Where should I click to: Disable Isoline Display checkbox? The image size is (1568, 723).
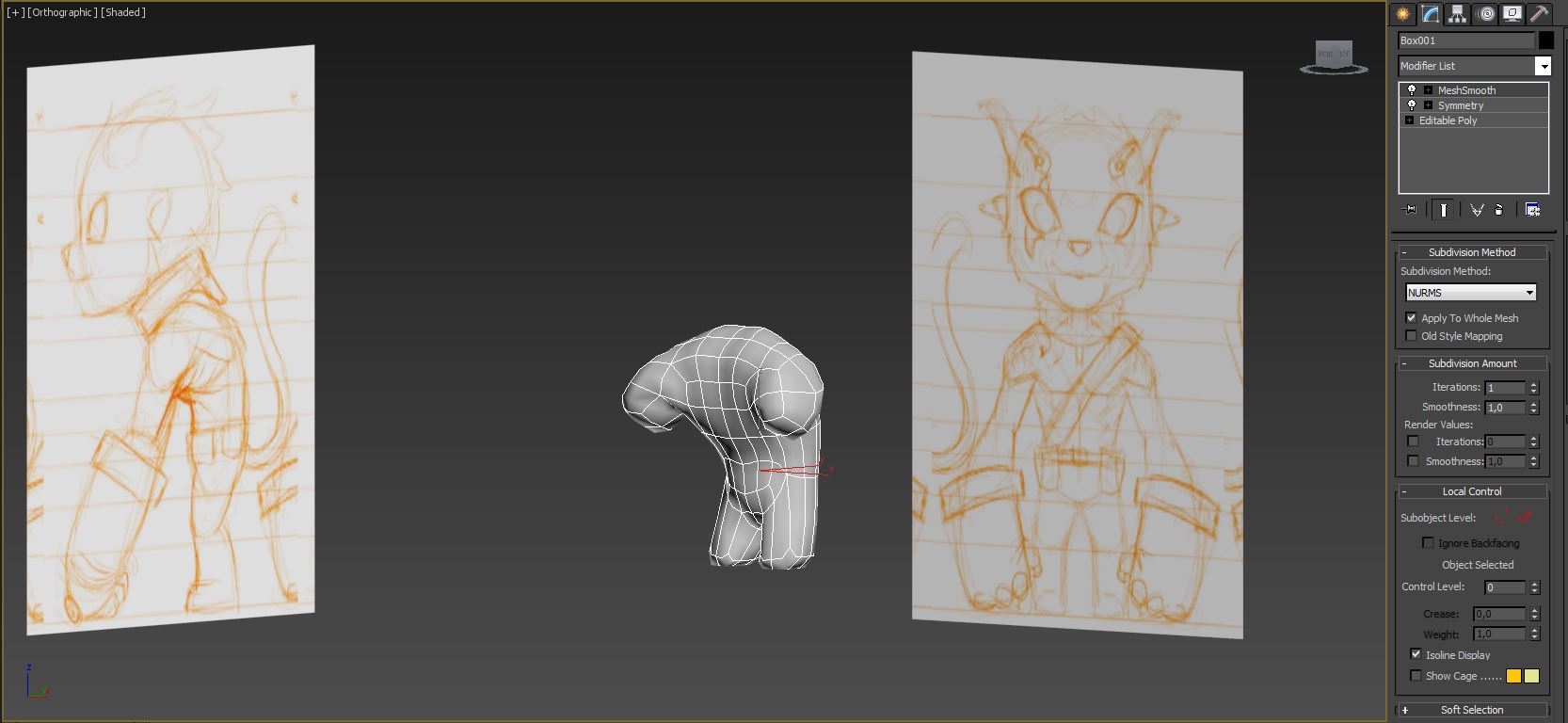1416,654
